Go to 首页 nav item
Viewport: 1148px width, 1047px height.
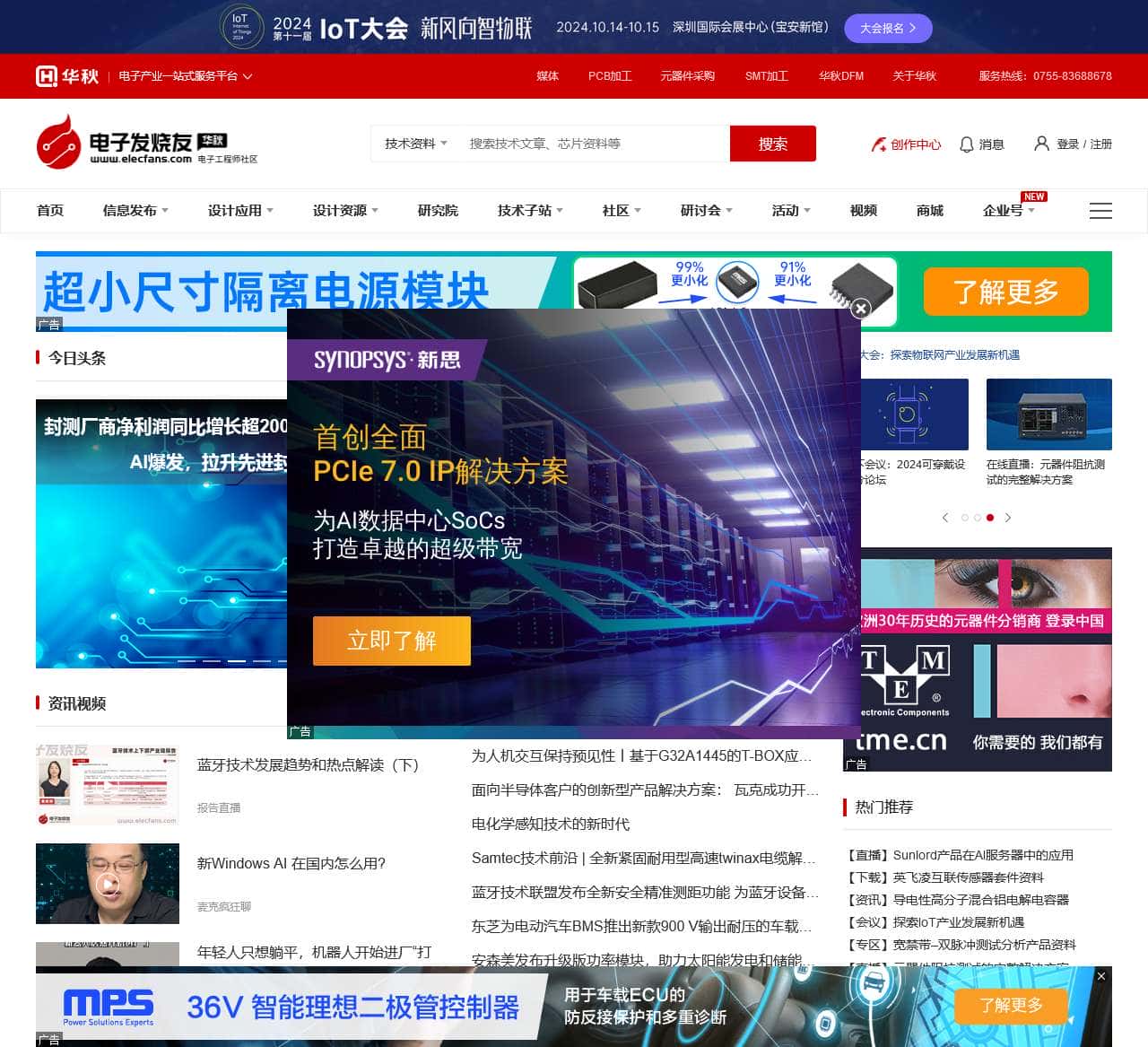[50, 211]
